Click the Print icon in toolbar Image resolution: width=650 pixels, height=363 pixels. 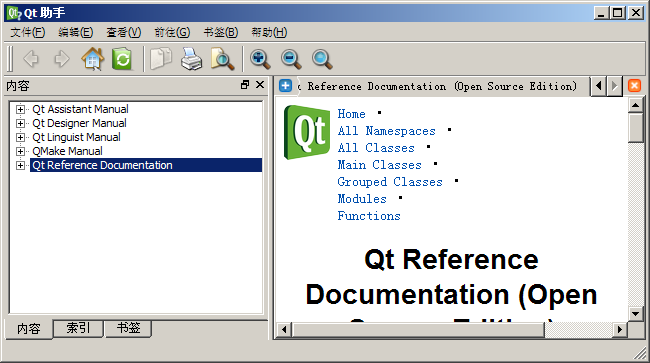point(192,59)
